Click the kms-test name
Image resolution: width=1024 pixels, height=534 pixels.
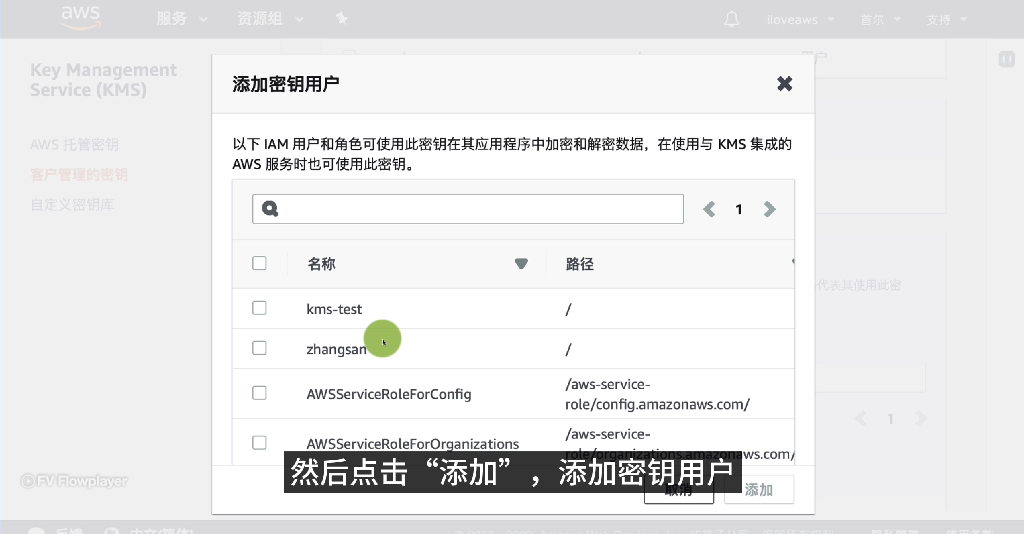(x=334, y=309)
